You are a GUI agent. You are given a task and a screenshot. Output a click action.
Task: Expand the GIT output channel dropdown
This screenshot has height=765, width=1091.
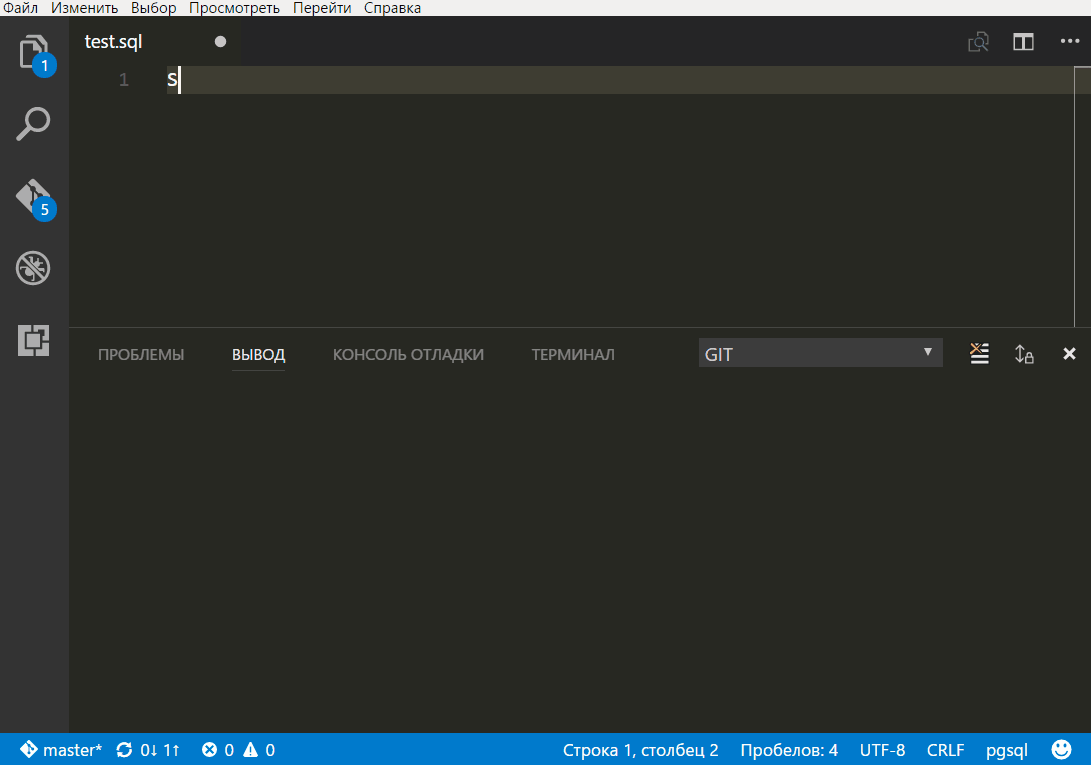point(820,353)
